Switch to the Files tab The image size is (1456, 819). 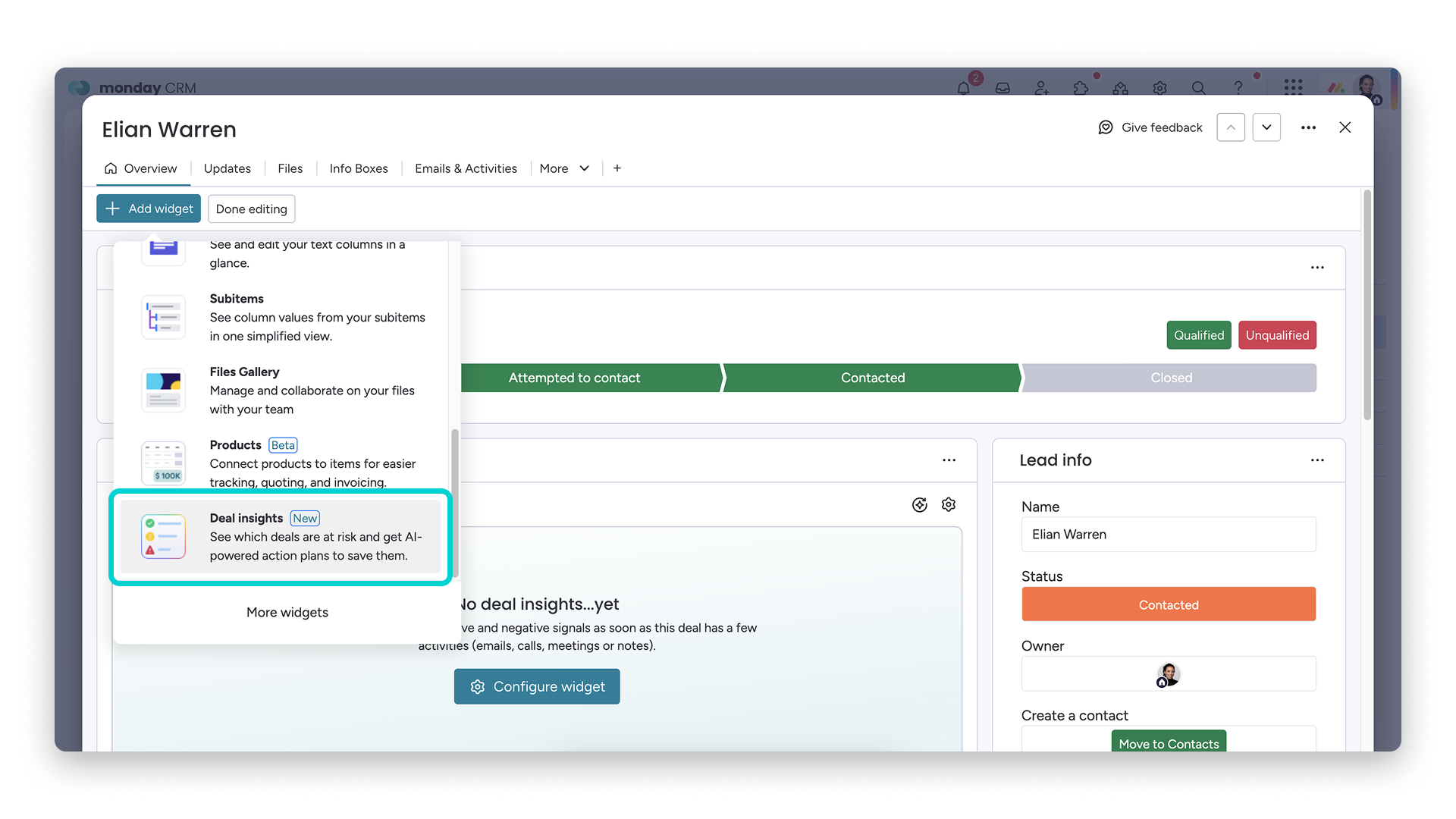290,168
